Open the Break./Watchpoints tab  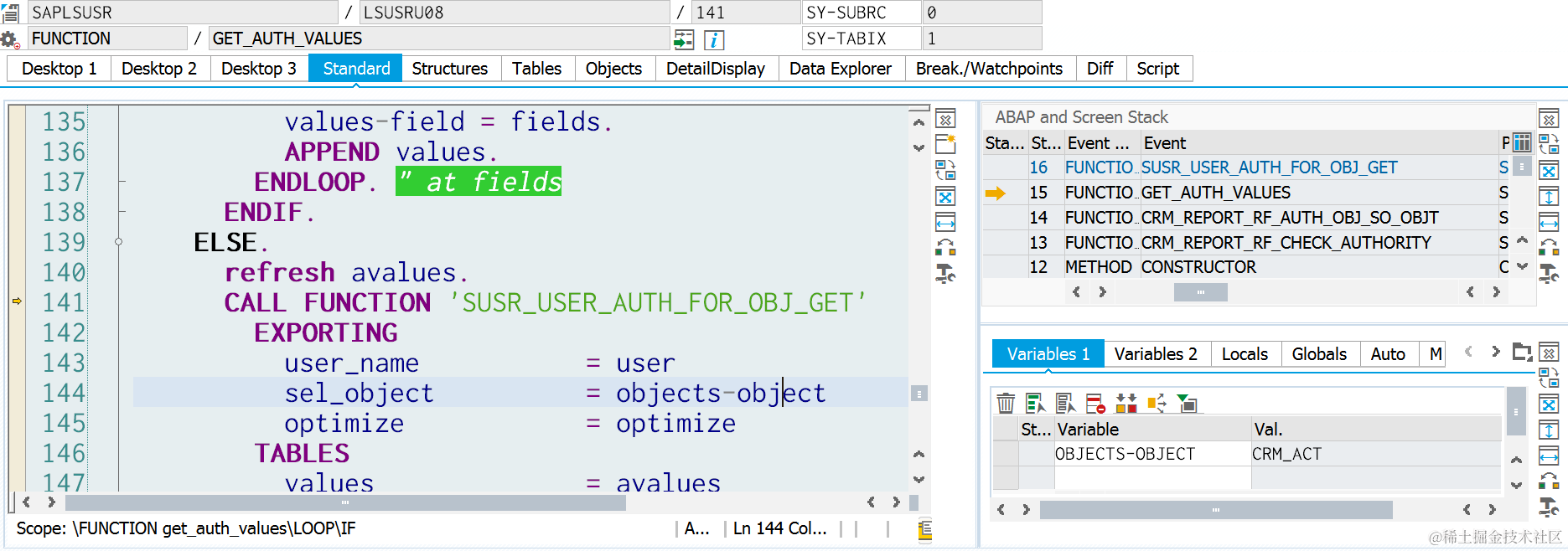989,69
